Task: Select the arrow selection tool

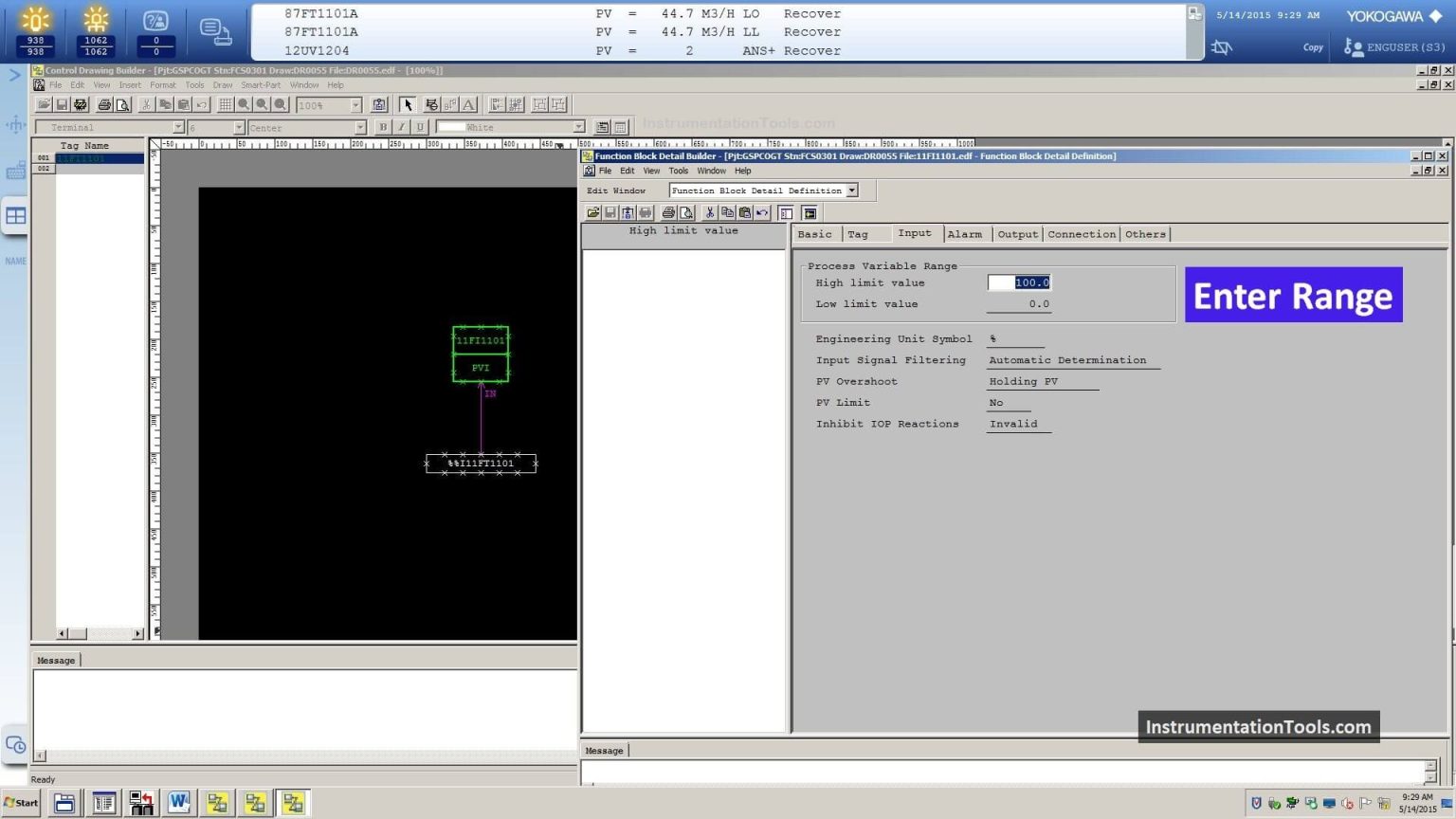Action: (x=407, y=104)
